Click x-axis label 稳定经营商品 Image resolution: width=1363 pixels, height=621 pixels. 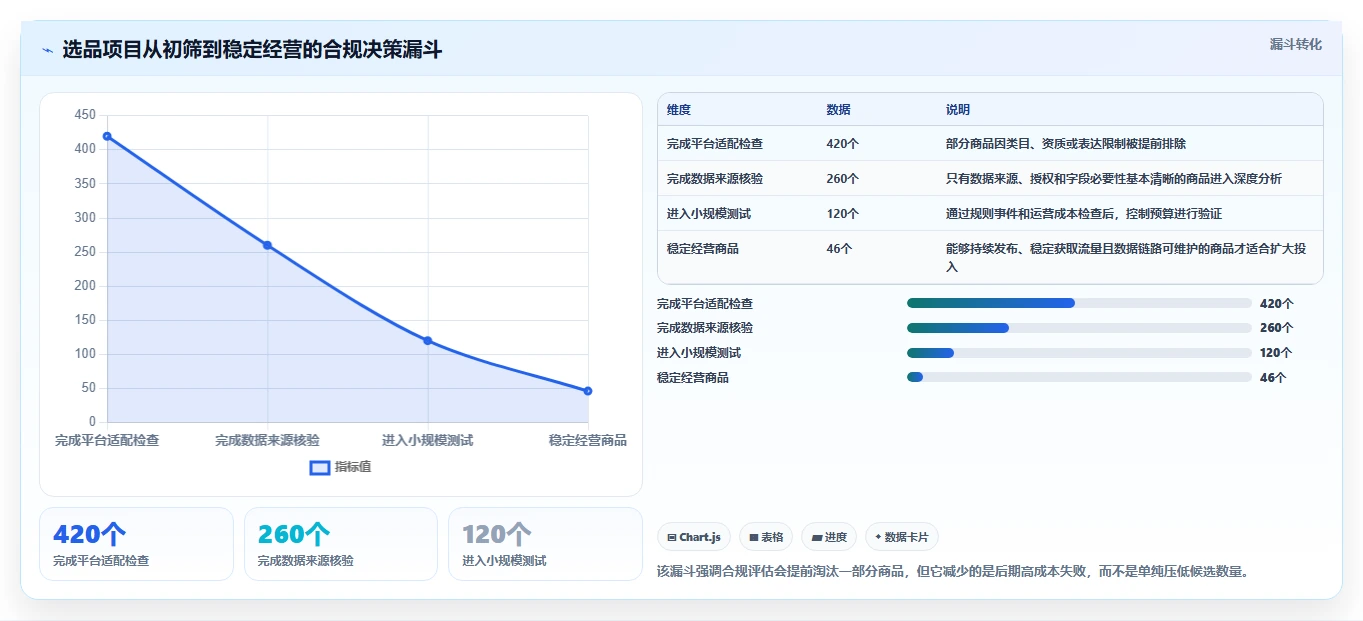click(x=588, y=440)
